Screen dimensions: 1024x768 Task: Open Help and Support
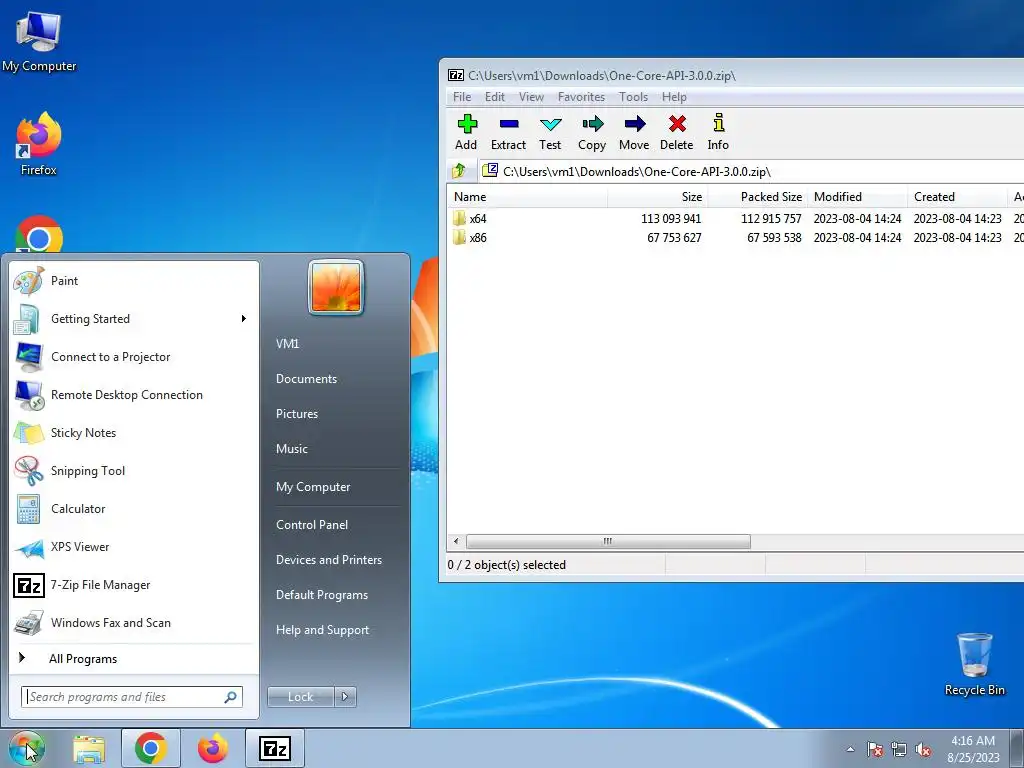(x=323, y=630)
